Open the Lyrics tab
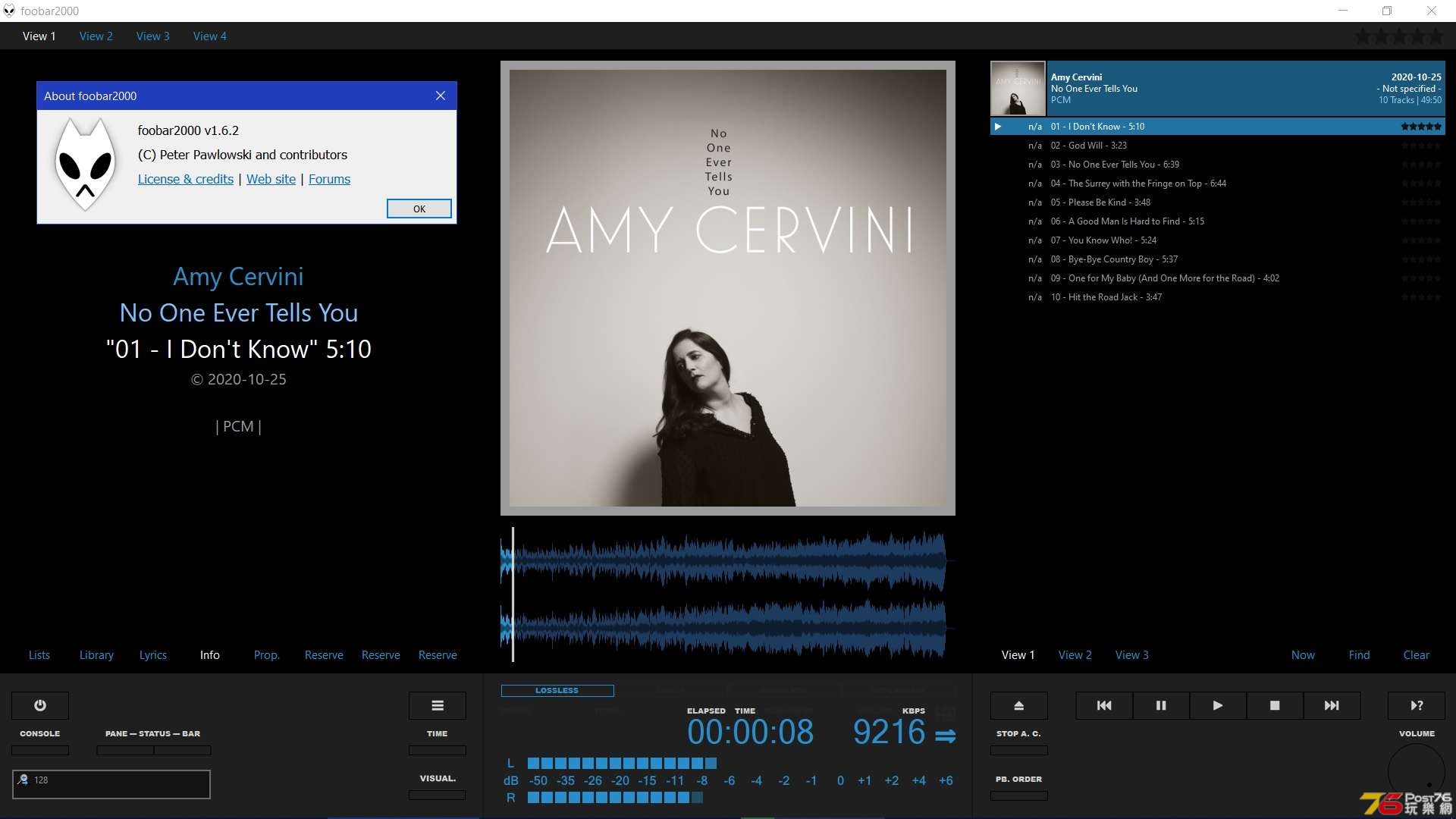Screen dimensions: 1456x819 [153, 655]
